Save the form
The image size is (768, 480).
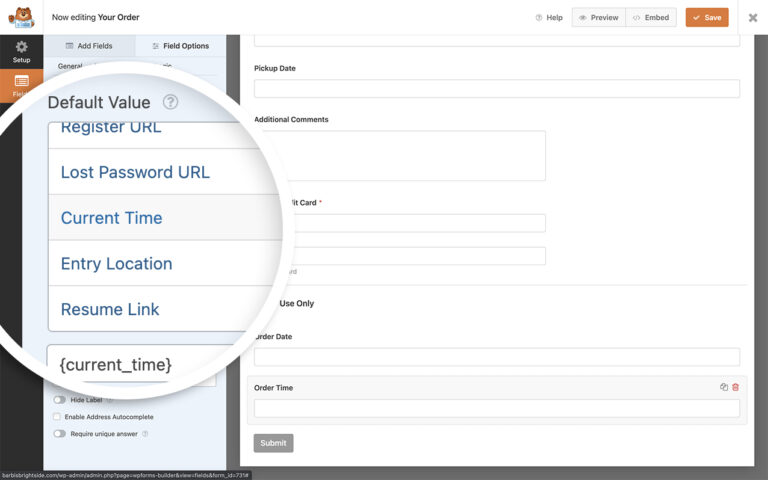[707, 18]
